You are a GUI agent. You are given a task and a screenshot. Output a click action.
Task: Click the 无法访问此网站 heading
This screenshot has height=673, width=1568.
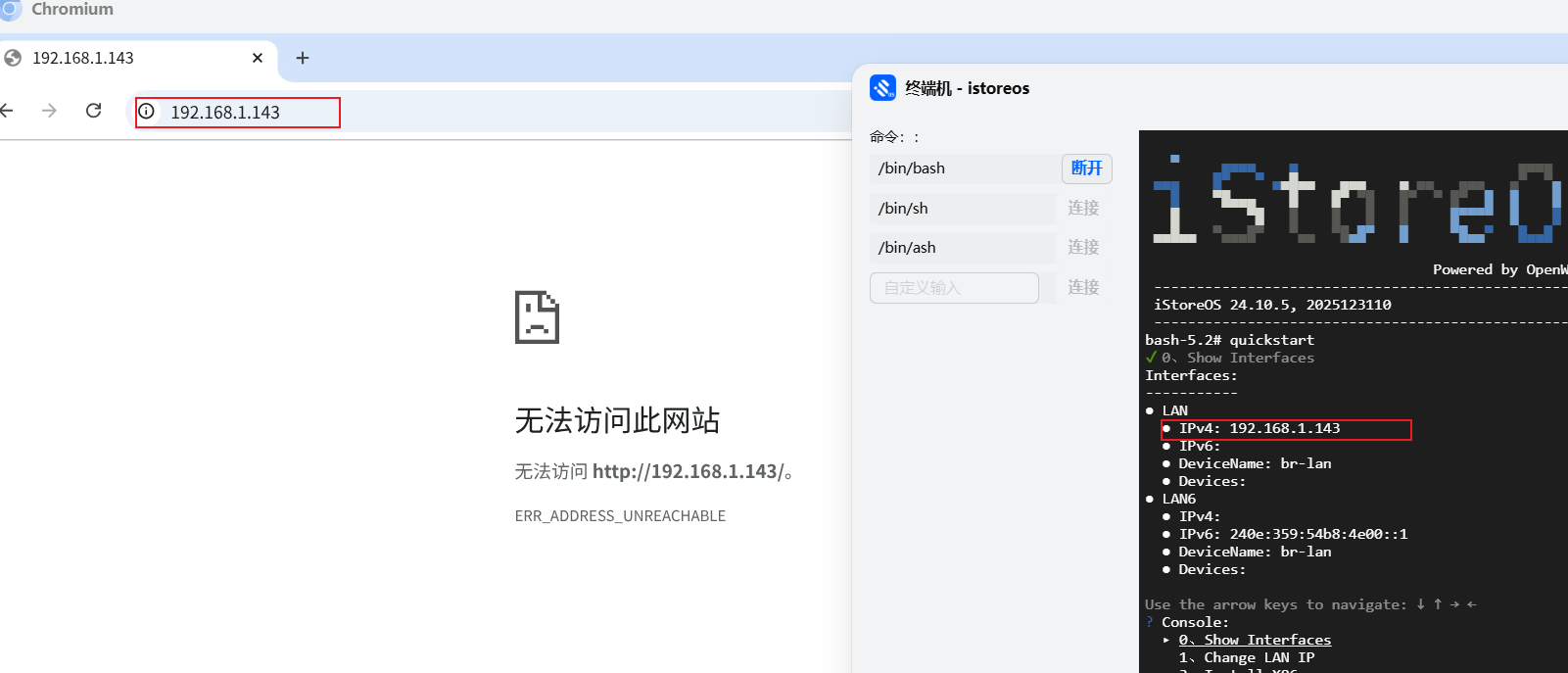pos(617,421)
